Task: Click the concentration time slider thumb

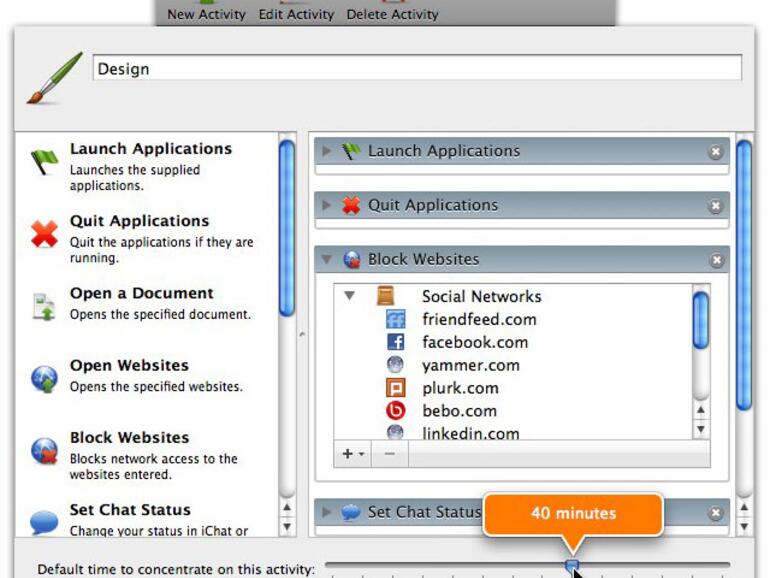Action: tap(572, 566)
